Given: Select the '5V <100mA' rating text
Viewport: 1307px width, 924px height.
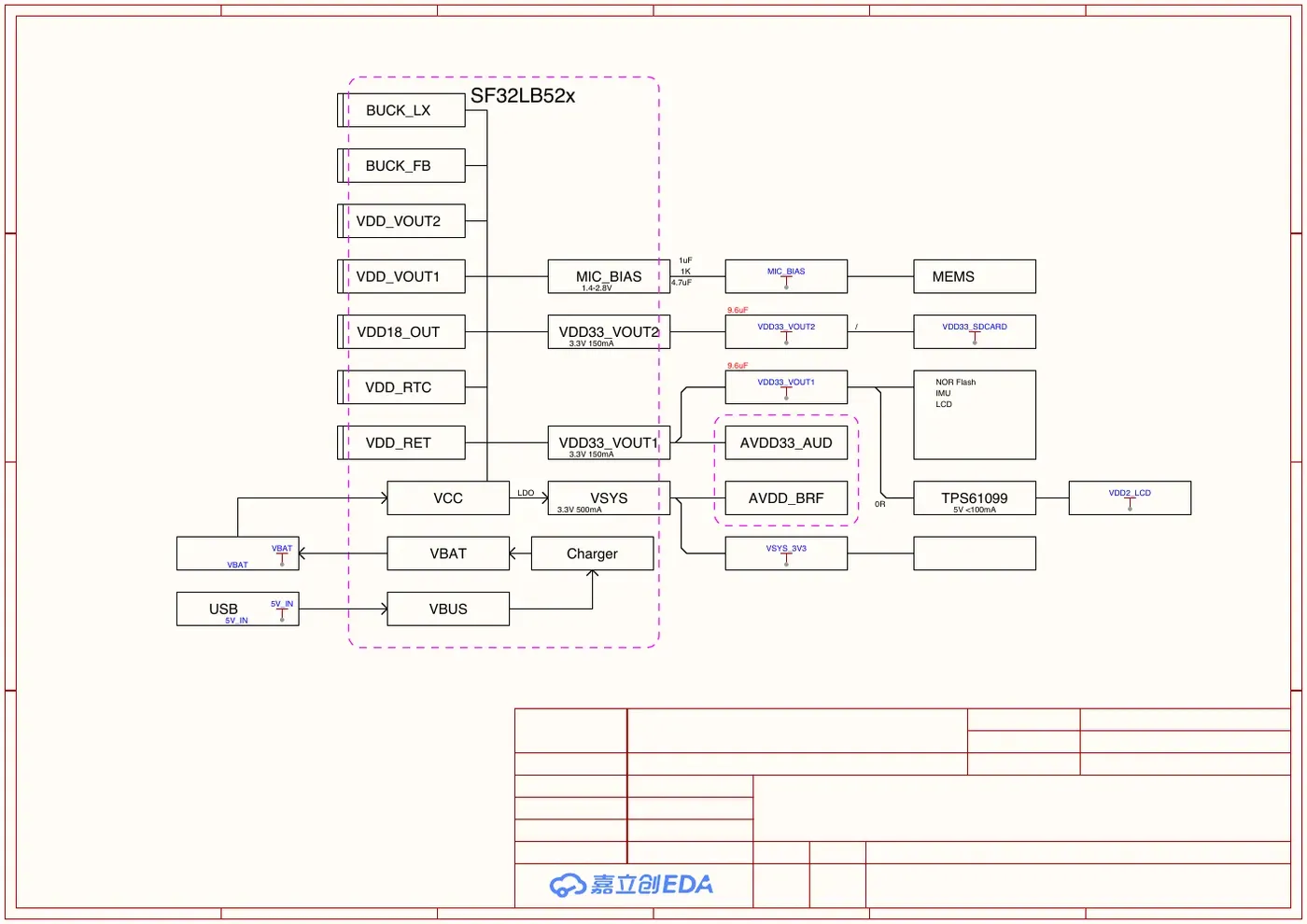Looking at the screenshot, I should 975,511.
